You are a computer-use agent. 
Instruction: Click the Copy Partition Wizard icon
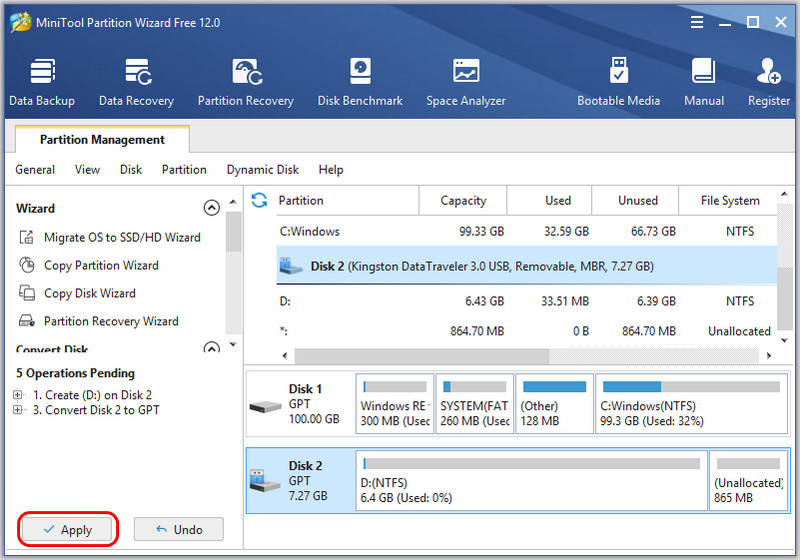click(27, 265)
